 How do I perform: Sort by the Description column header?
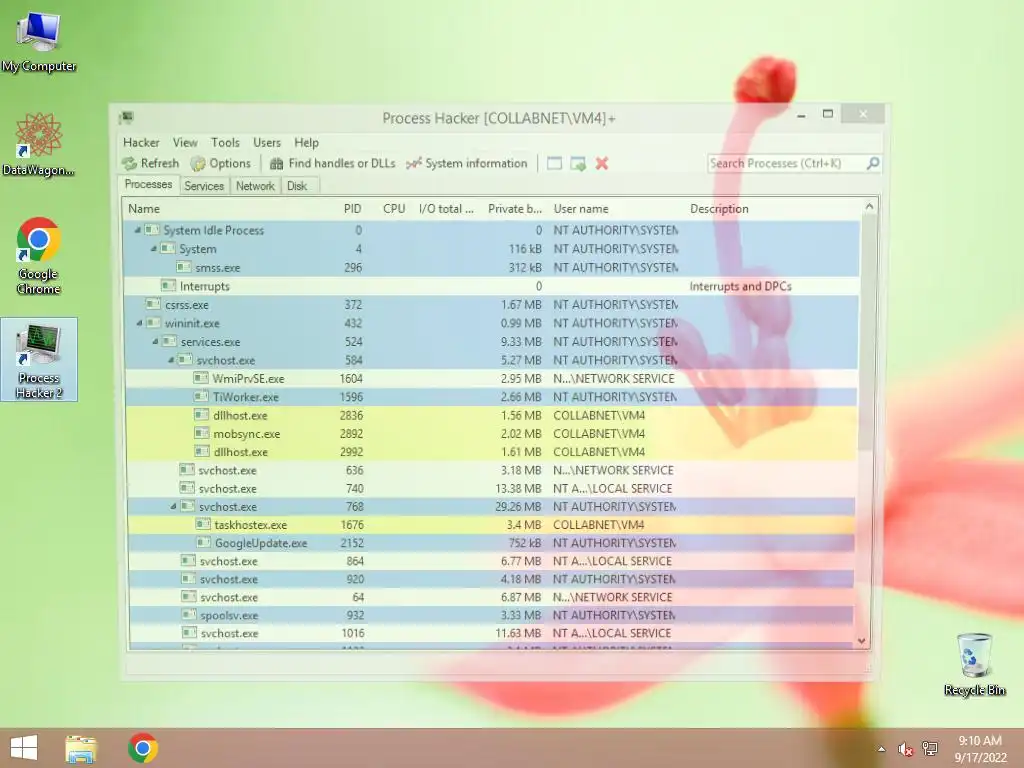coord(719,209)
